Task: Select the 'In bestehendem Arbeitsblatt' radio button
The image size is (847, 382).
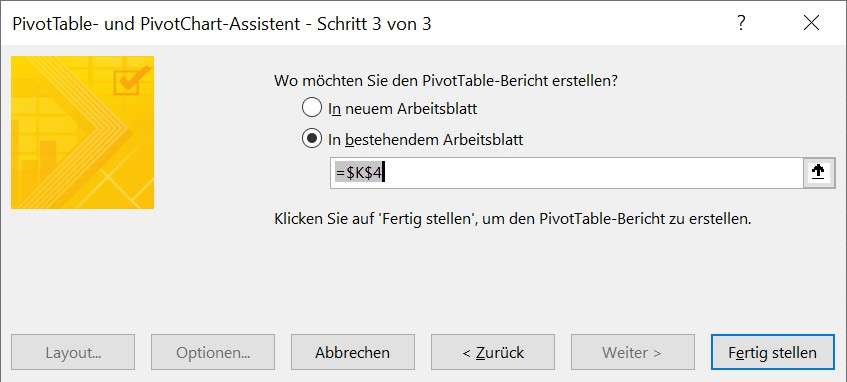Action: pos(312,139)
